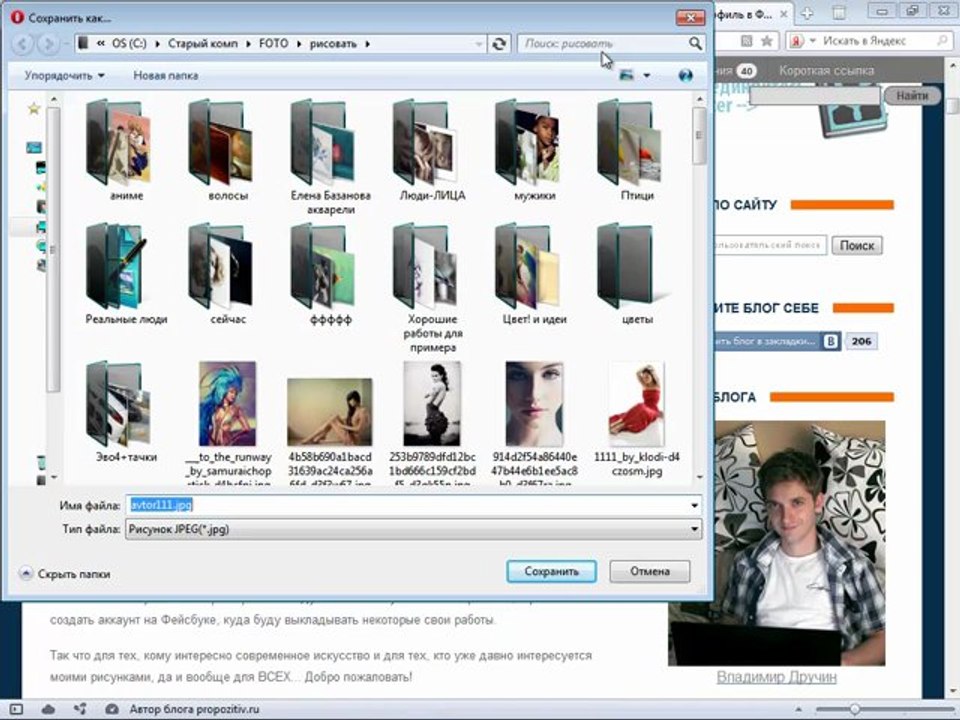The image size is (960, 720).
Task: Click OS (C:) in the address path
Action: [129, 43]
